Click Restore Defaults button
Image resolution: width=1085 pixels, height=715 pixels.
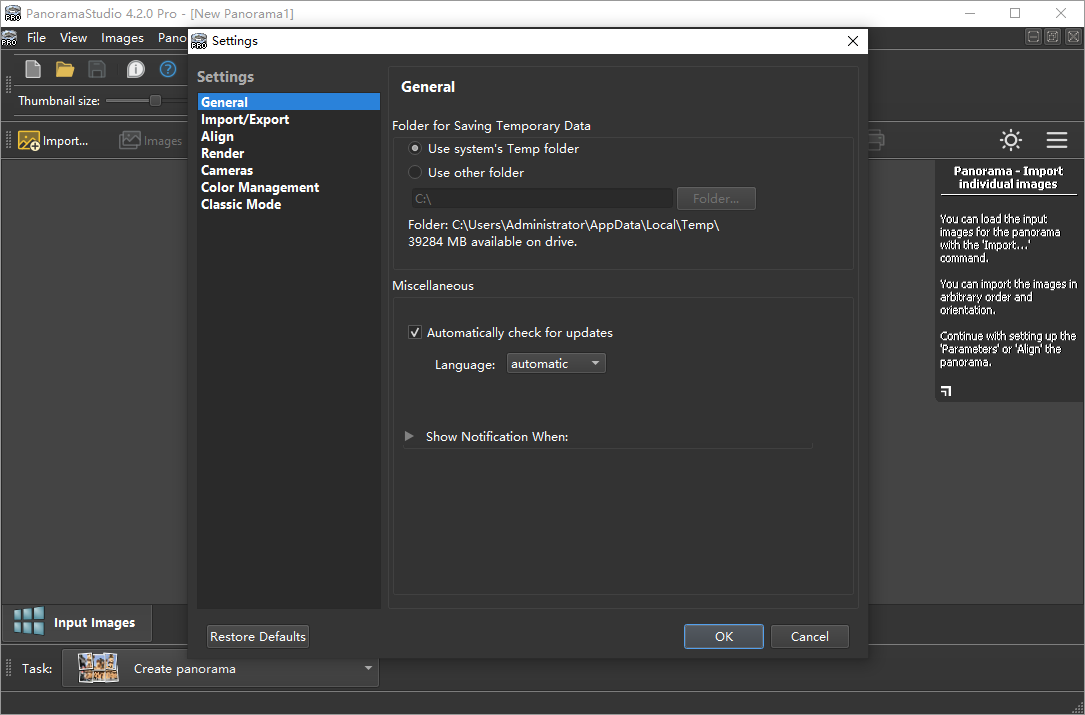(258, 636)
